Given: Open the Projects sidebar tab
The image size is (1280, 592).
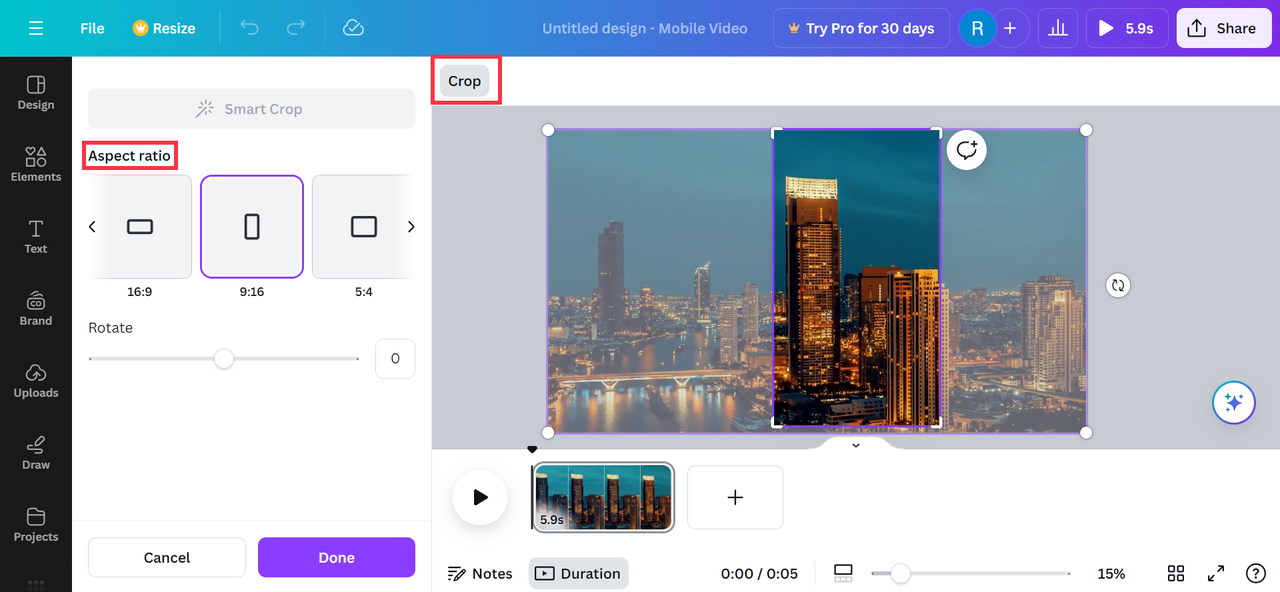Looking at the screenshot, I should coord(36,524).
